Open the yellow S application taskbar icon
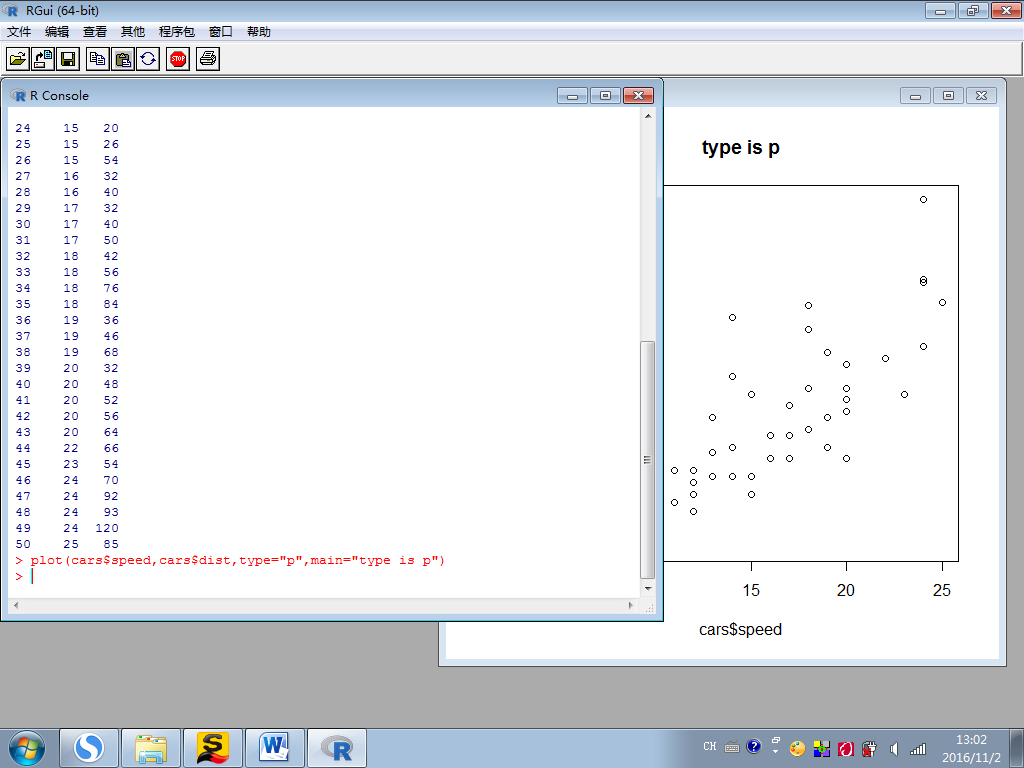1024x768 pixels. pyautogui.click(x=213, y=748)
